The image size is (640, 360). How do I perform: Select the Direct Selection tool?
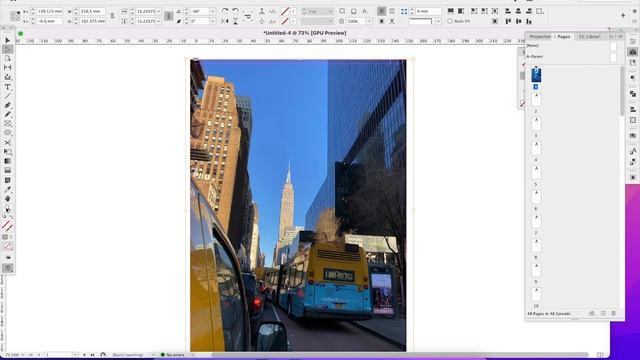pos(7,49)
